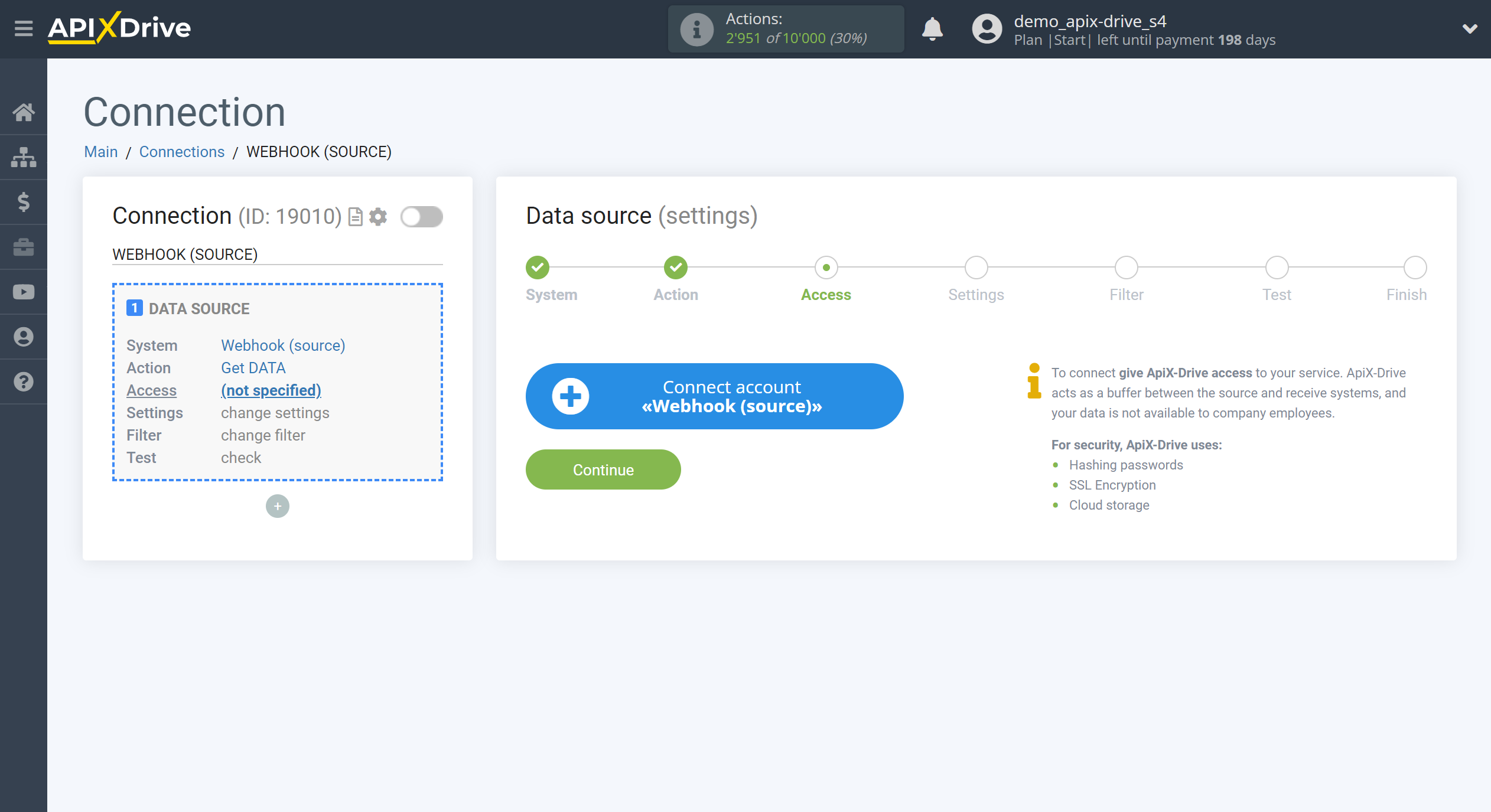The height and width of the screenshot is (812, 1491).
Task: Open the YouTube video sidebar icon
Action: tap(24, 292)
